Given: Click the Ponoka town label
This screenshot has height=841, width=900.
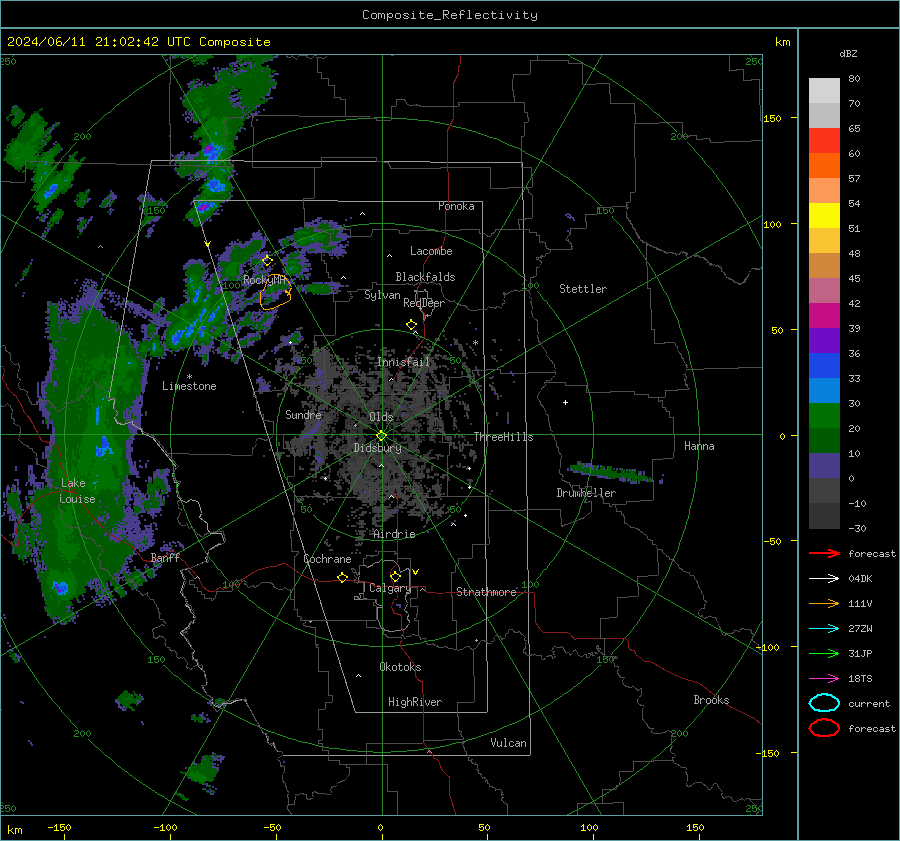Looking at the screenshot, I should [x=456, y=206].
